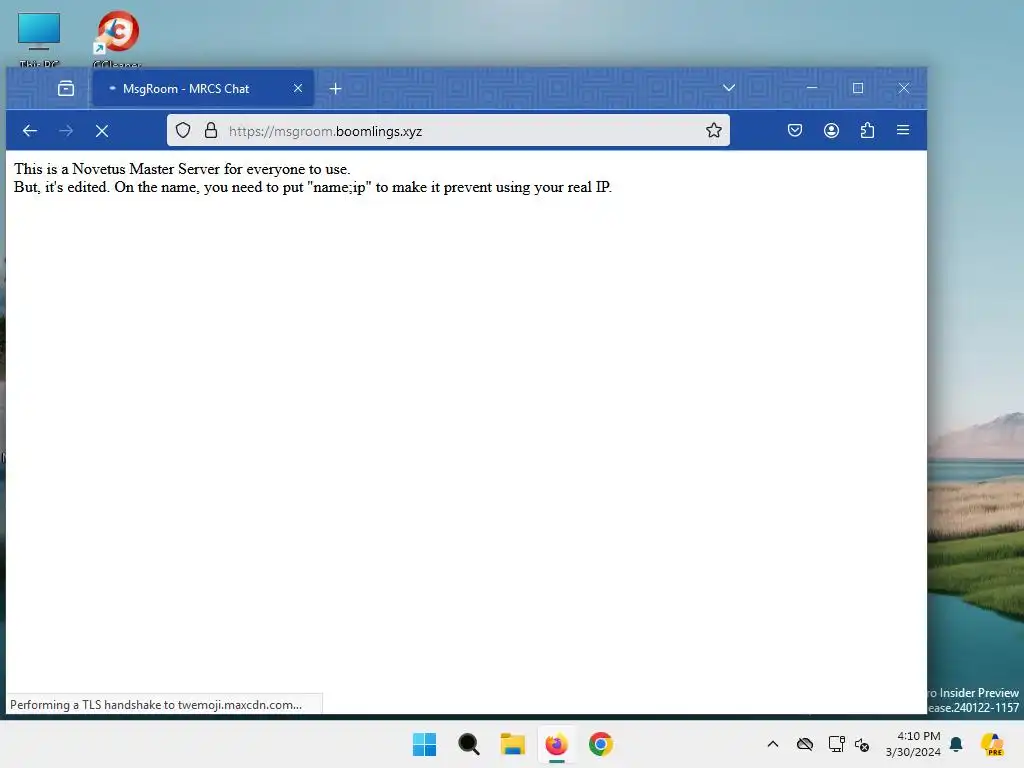Go forward one page in Firefox

[x=66, y=131]
